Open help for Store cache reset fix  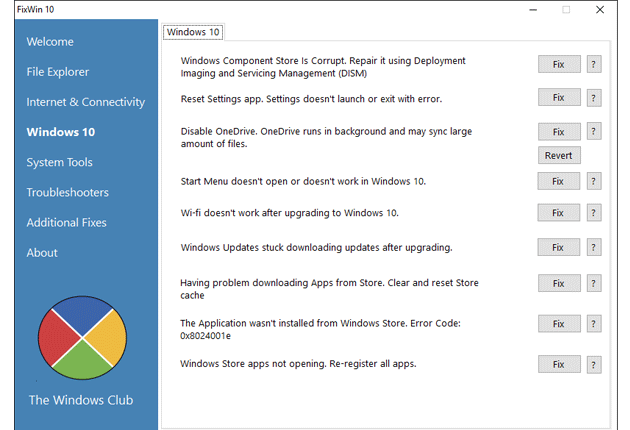click(x=594, y=283)
